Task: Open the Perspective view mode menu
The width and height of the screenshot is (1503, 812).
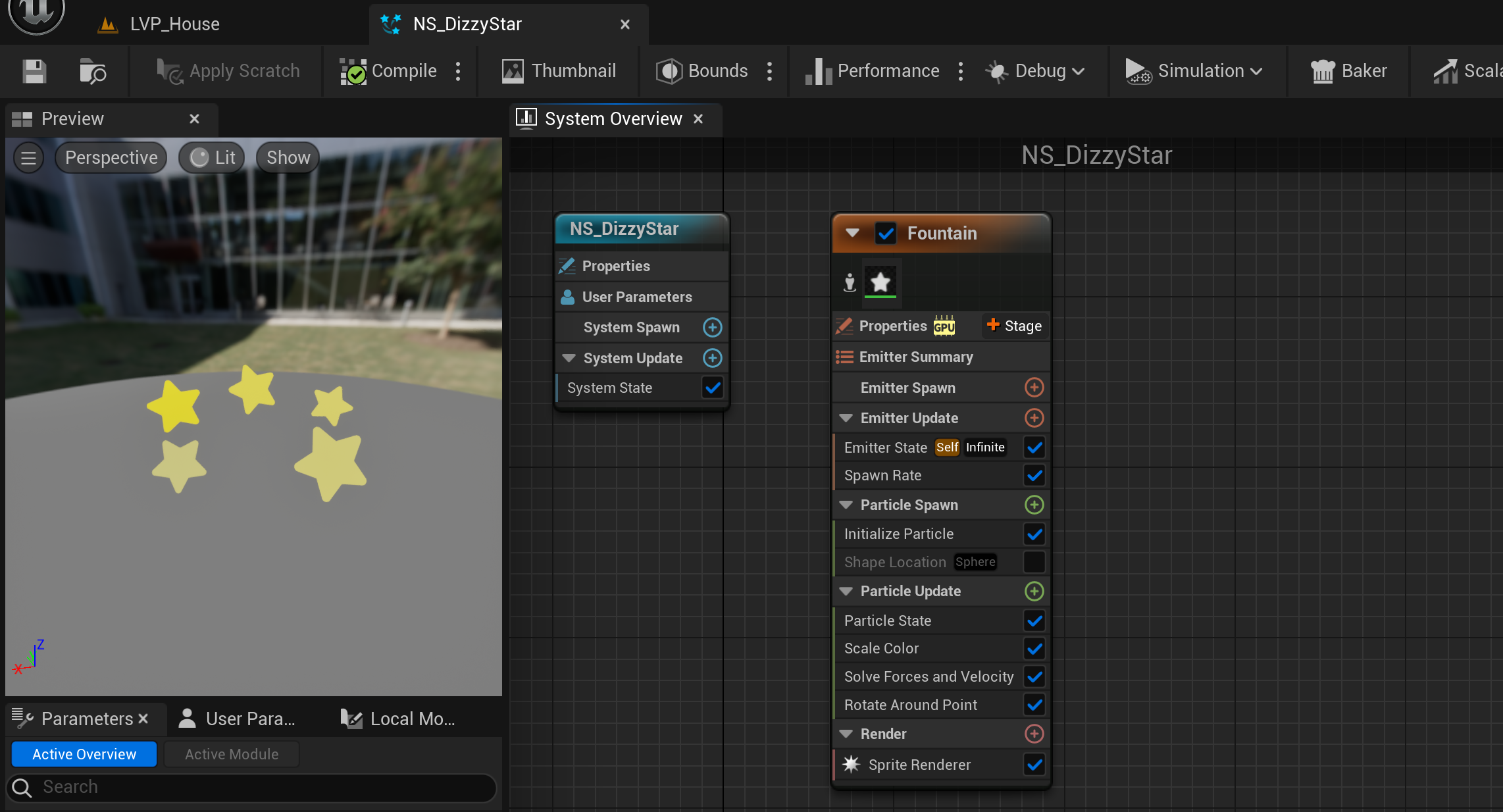Action: coord(111,158)
